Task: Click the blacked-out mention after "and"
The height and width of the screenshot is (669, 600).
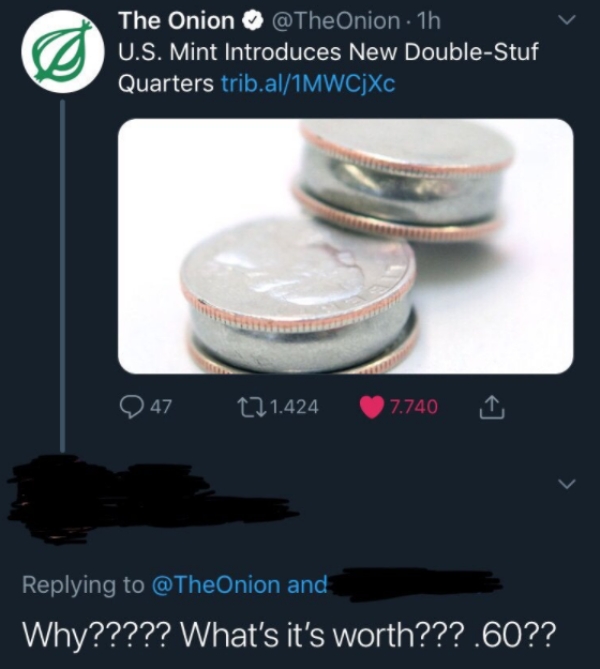Action: [412, 583]
